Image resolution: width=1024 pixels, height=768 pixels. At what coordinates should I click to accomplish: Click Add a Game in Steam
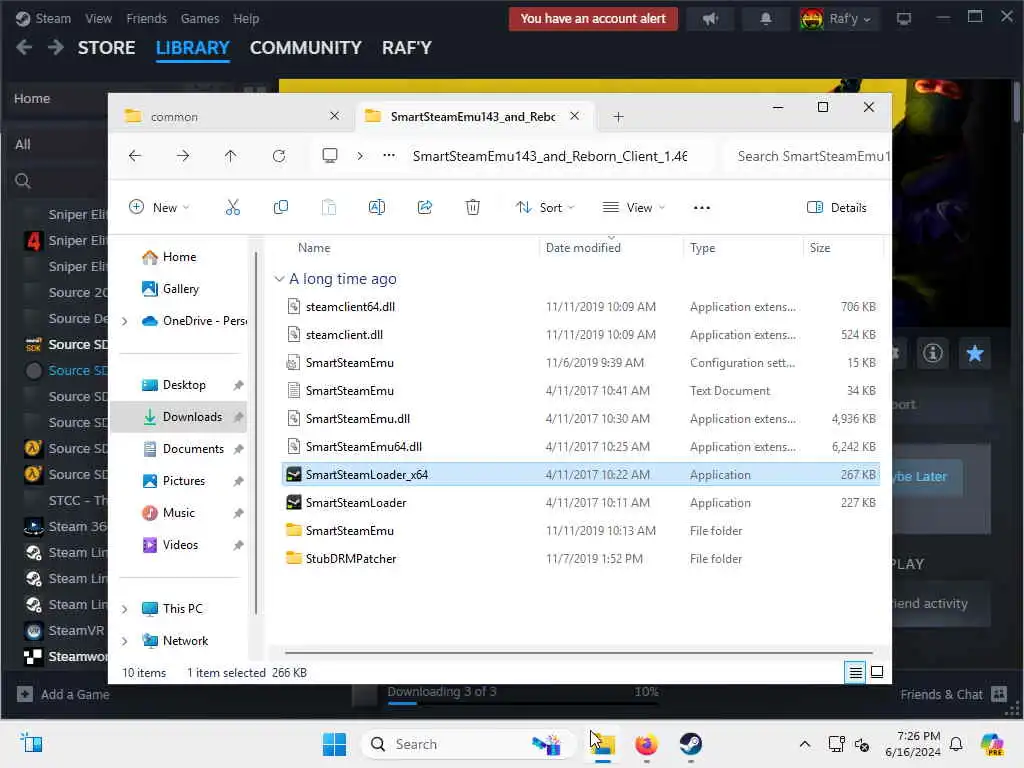click(x=63, y=694)
